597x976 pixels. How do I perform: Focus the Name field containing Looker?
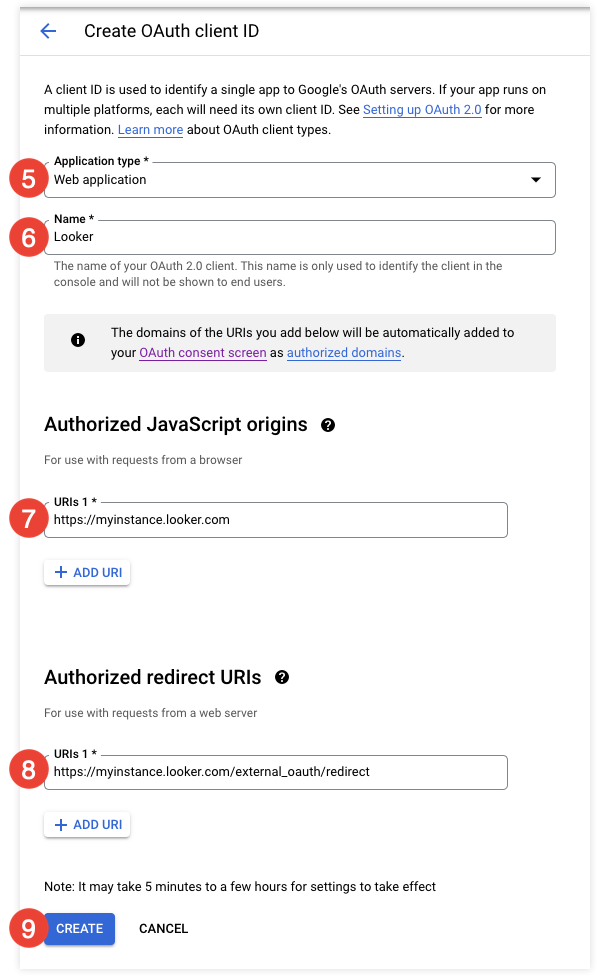(x=299, y=237)
